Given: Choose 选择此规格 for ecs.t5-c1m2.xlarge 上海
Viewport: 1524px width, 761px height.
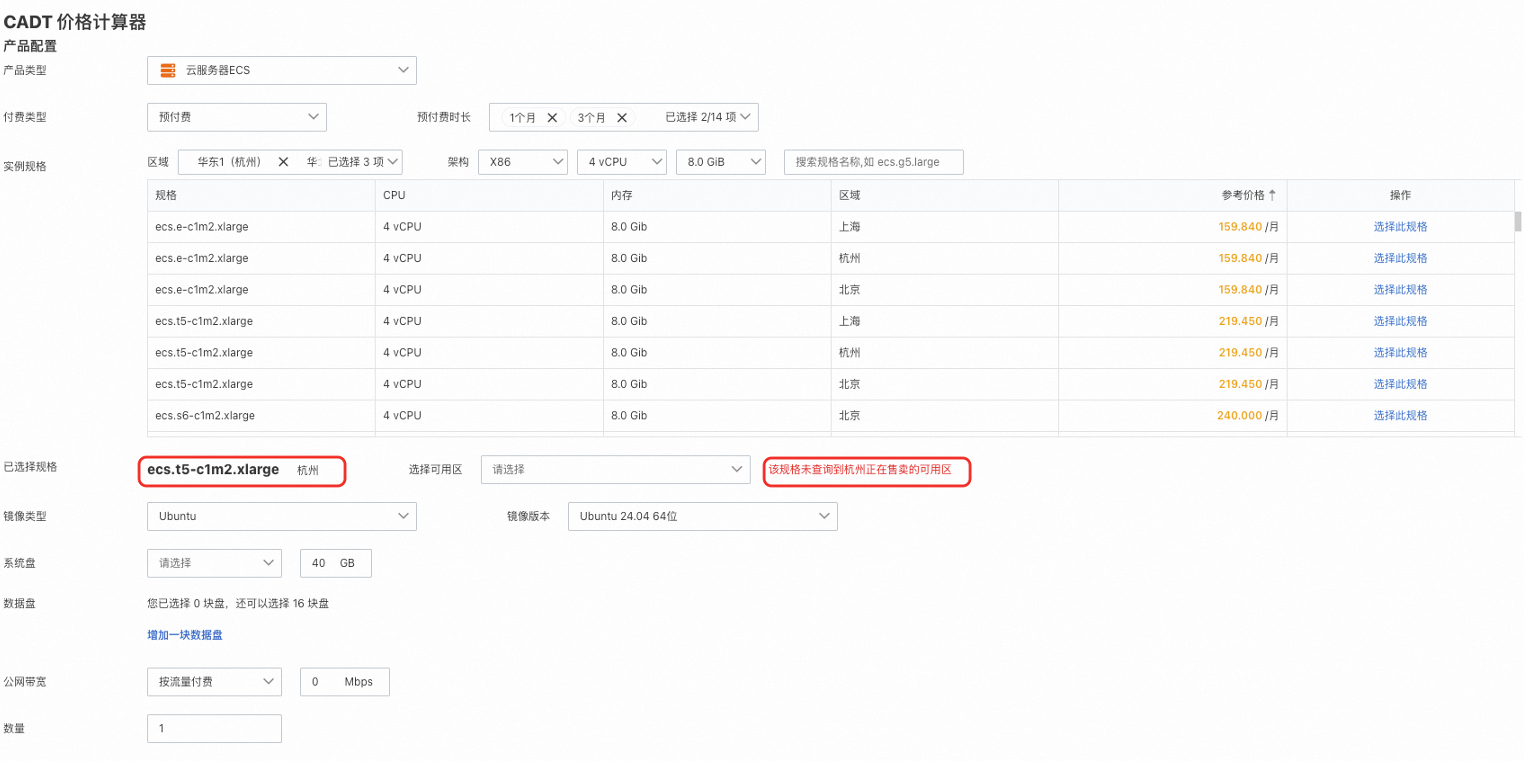Looking at the screenshot, I should tap(1400, 321).
